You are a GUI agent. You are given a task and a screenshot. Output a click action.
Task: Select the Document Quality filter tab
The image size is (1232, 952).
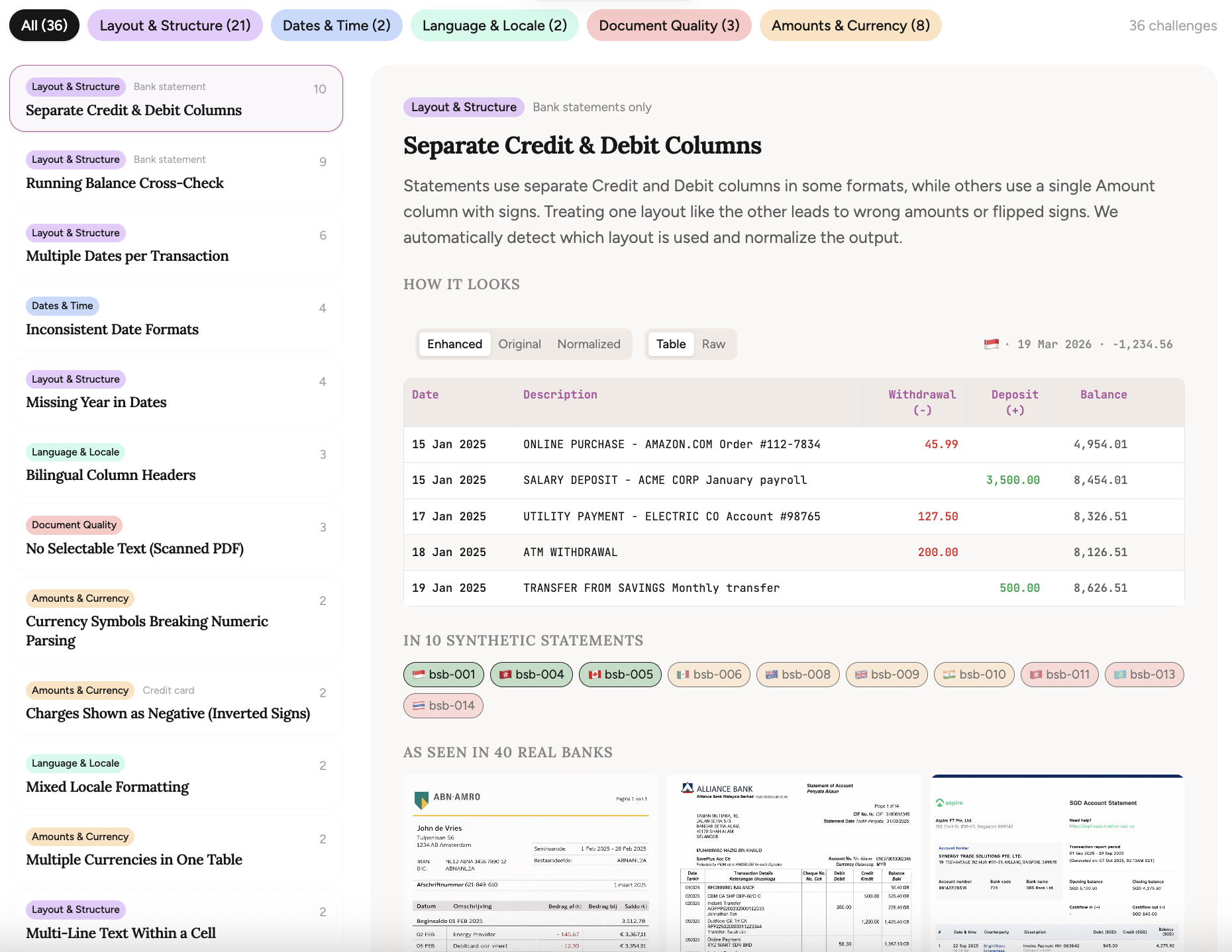(x=669, y=25)
